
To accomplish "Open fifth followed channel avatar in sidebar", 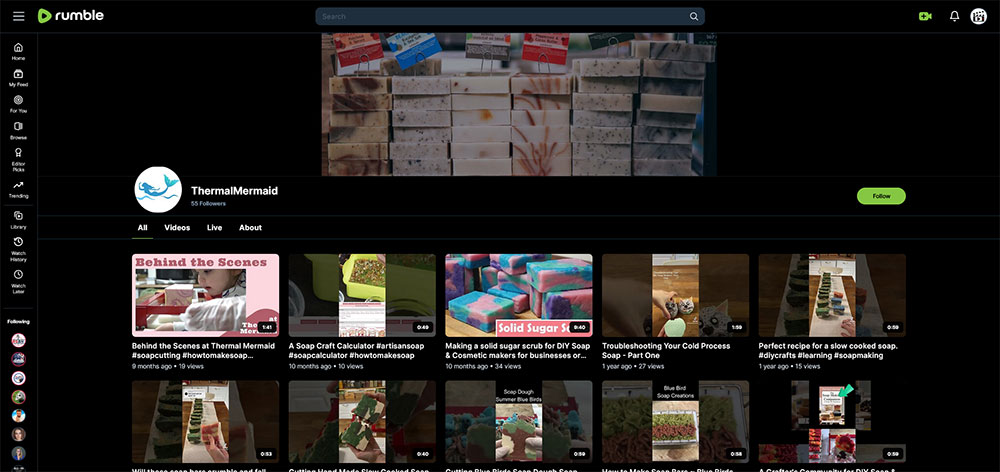I will [18, 416].
